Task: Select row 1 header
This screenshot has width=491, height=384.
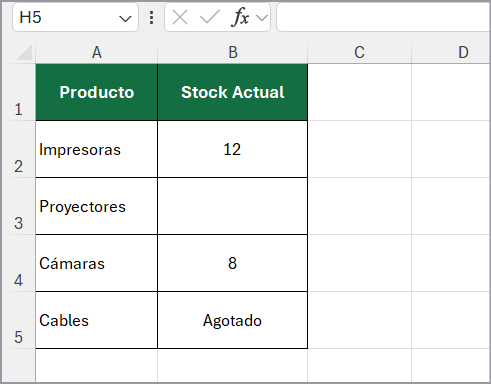Action: [x=18, y=92]
